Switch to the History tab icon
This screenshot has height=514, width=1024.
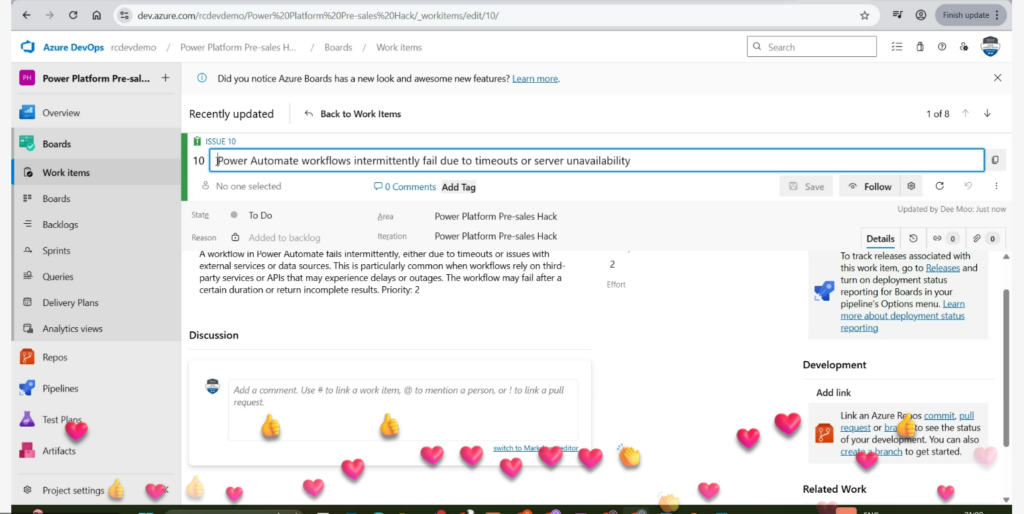(913, 238)
